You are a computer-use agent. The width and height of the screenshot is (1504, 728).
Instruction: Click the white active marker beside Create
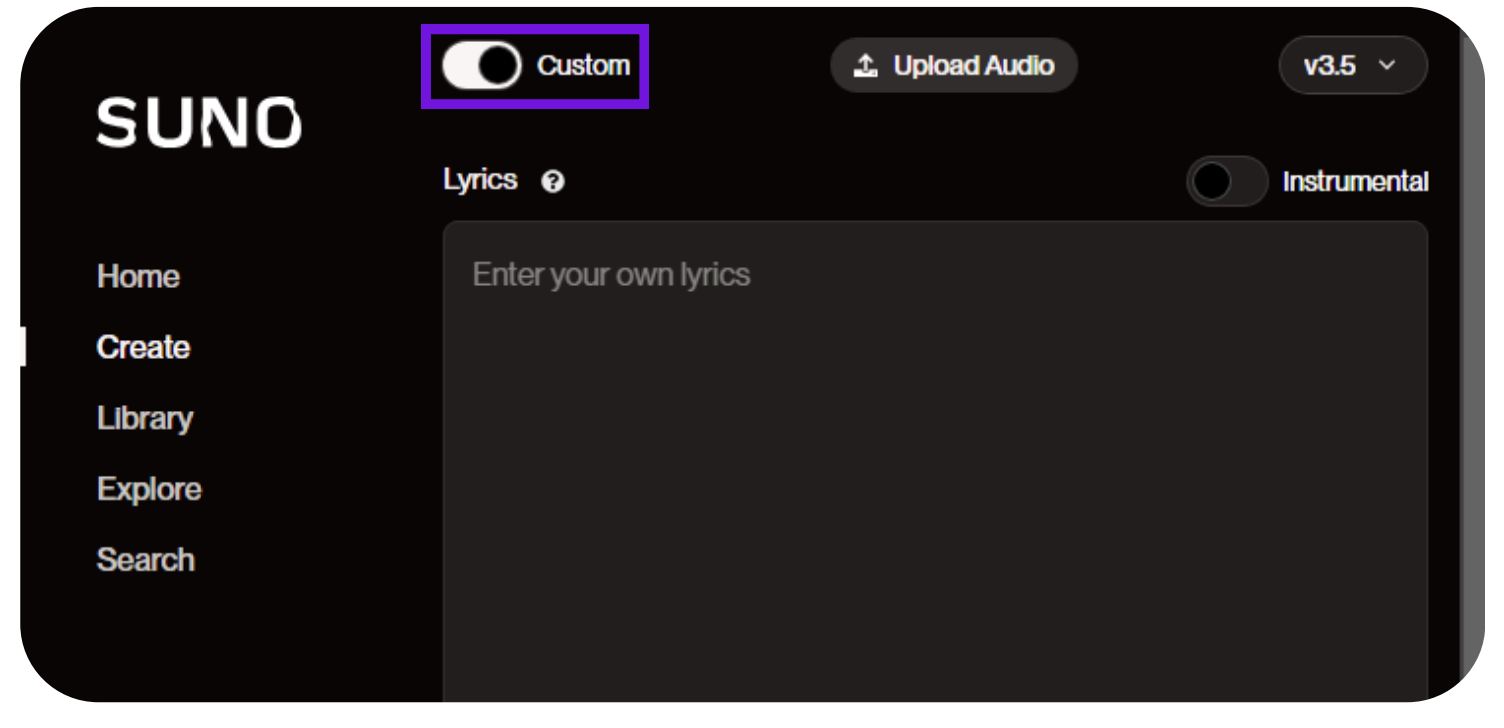(23, 347)
